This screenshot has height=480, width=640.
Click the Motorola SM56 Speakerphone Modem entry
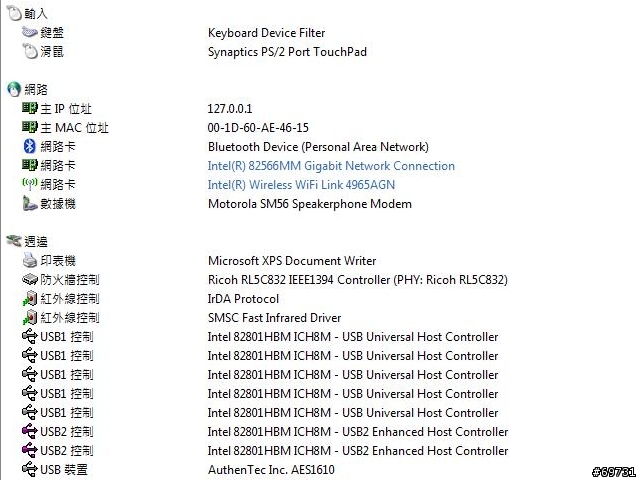[x=310, y=204]
